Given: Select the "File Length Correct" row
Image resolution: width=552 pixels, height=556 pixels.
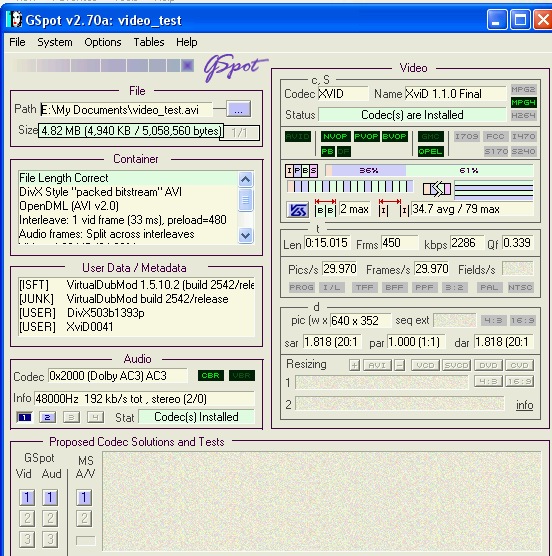Looking at the screenshot, I should [128, 178].
